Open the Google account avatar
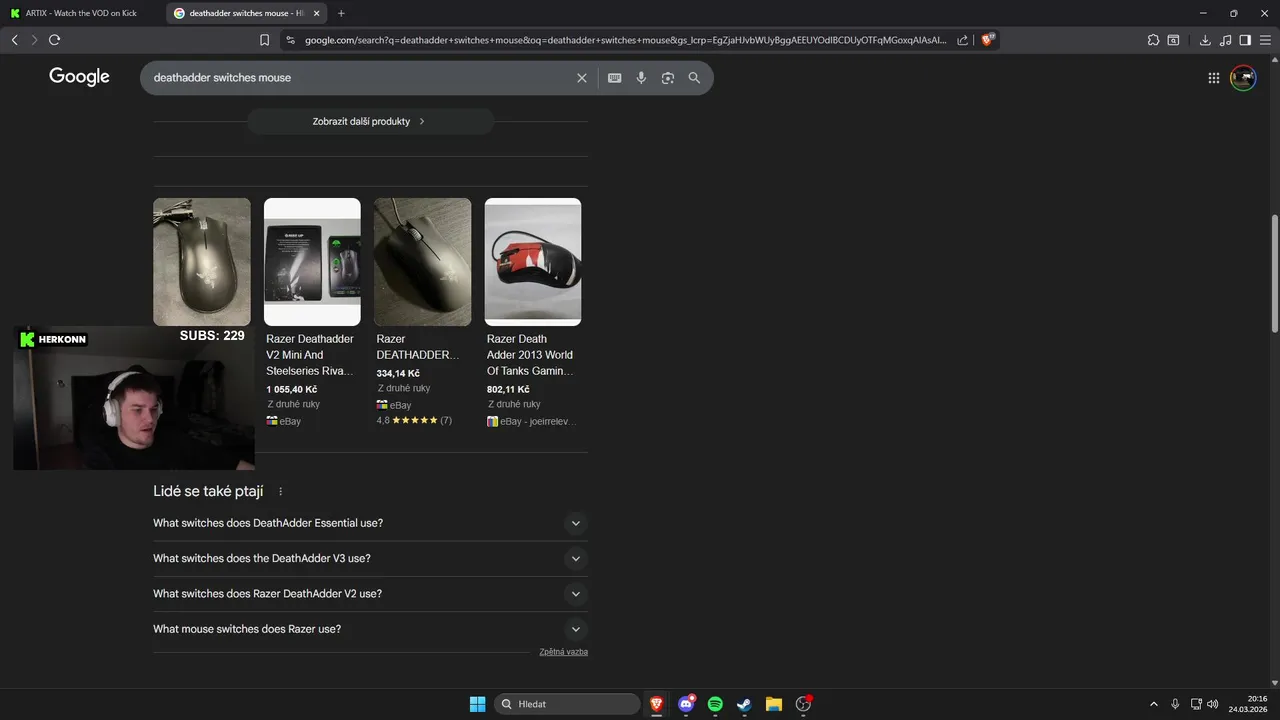Viewport: 1280px width, 720px height. click(1243, 78)
